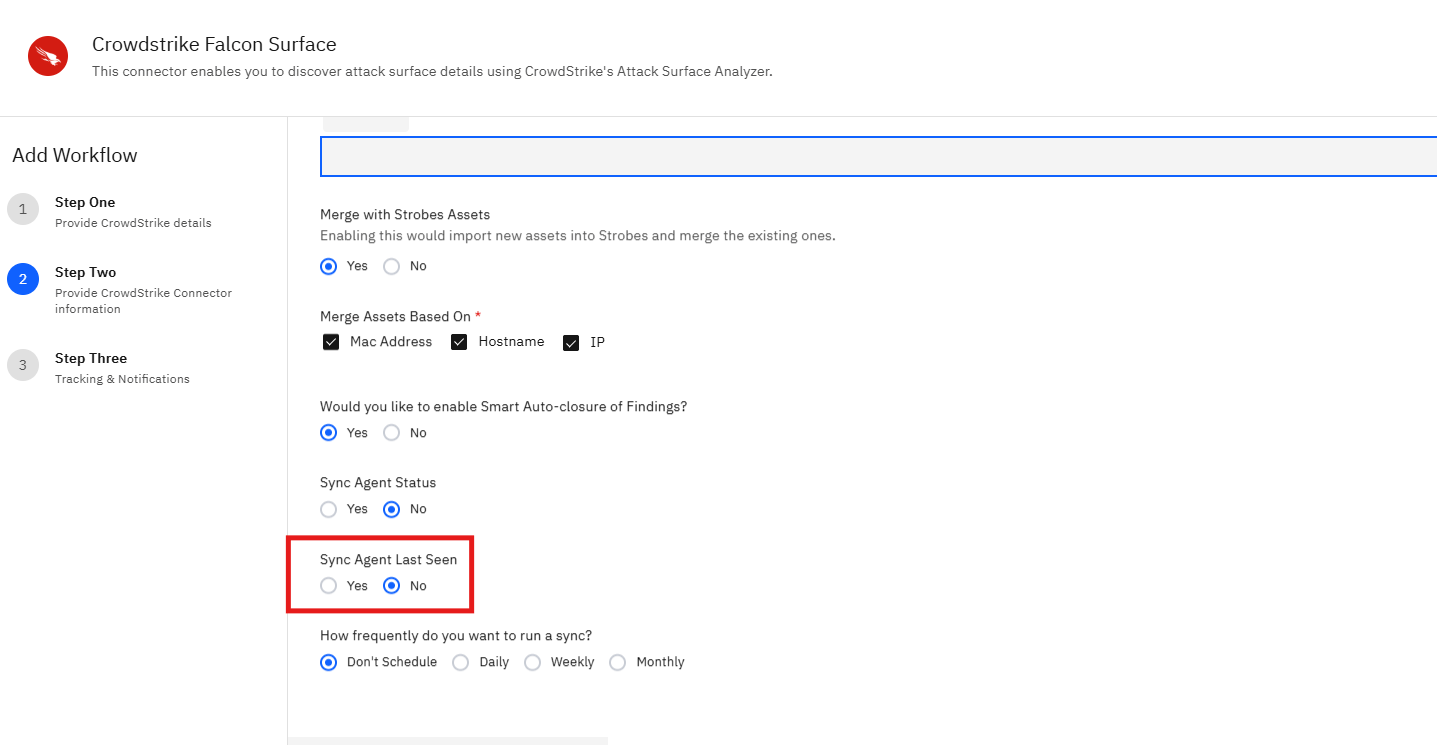This screenshot has height=745, width=1437.
Task: Select Yes for Merge with Strobes Assets
Action: [328, 266]
